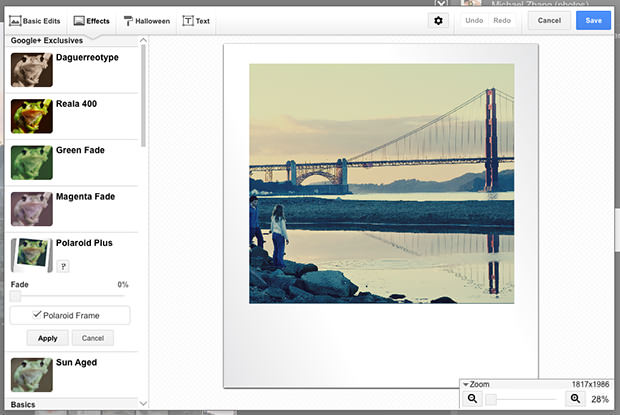The width and height of the screenshot is (620, 415).
Task: Click the Reala 400 label
Action: [x=76, y=104]
